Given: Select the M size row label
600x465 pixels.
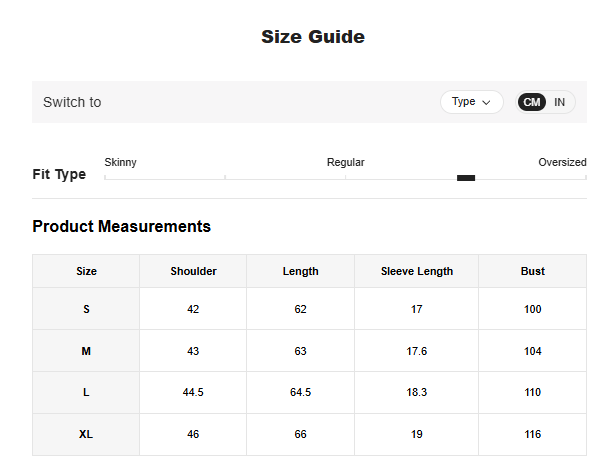Looking at the screenshot, I should [x=86, y=351].
